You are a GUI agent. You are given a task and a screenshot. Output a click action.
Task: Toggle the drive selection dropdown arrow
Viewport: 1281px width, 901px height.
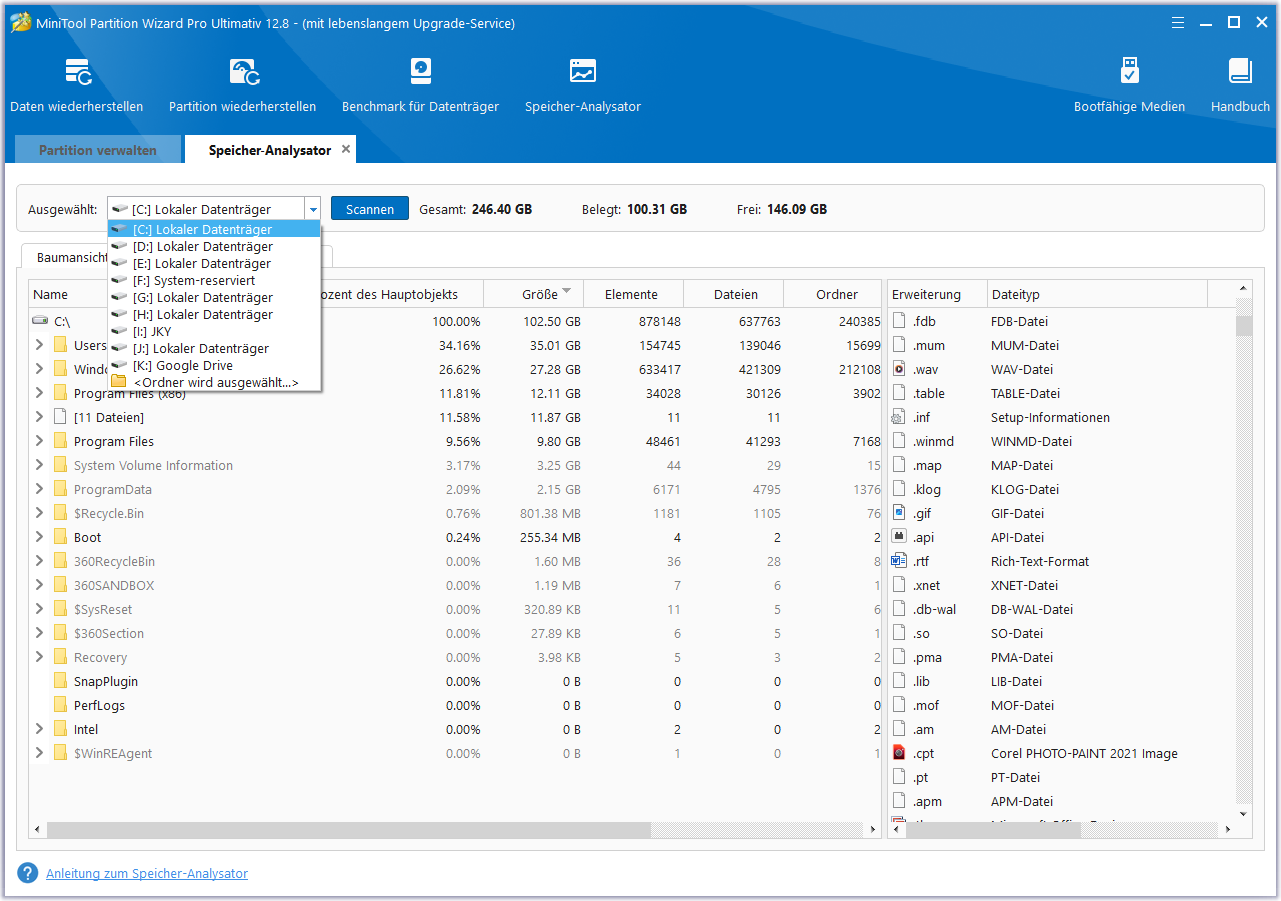coord(313,209)
